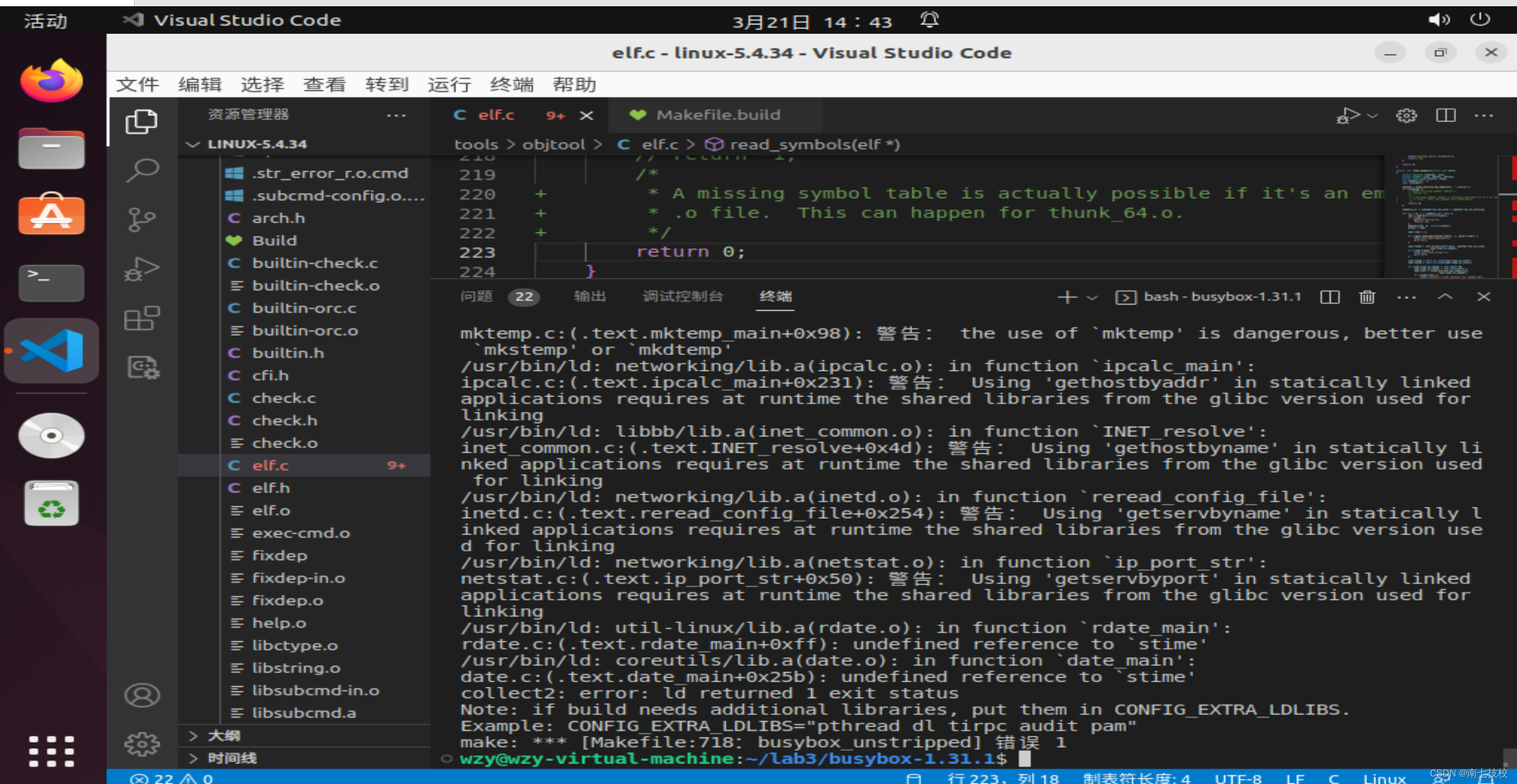Maximize the panel with the chevron-up toggle
Image resolution: width=1517 pixels, height=784 pixels.
click(1445, 297)
